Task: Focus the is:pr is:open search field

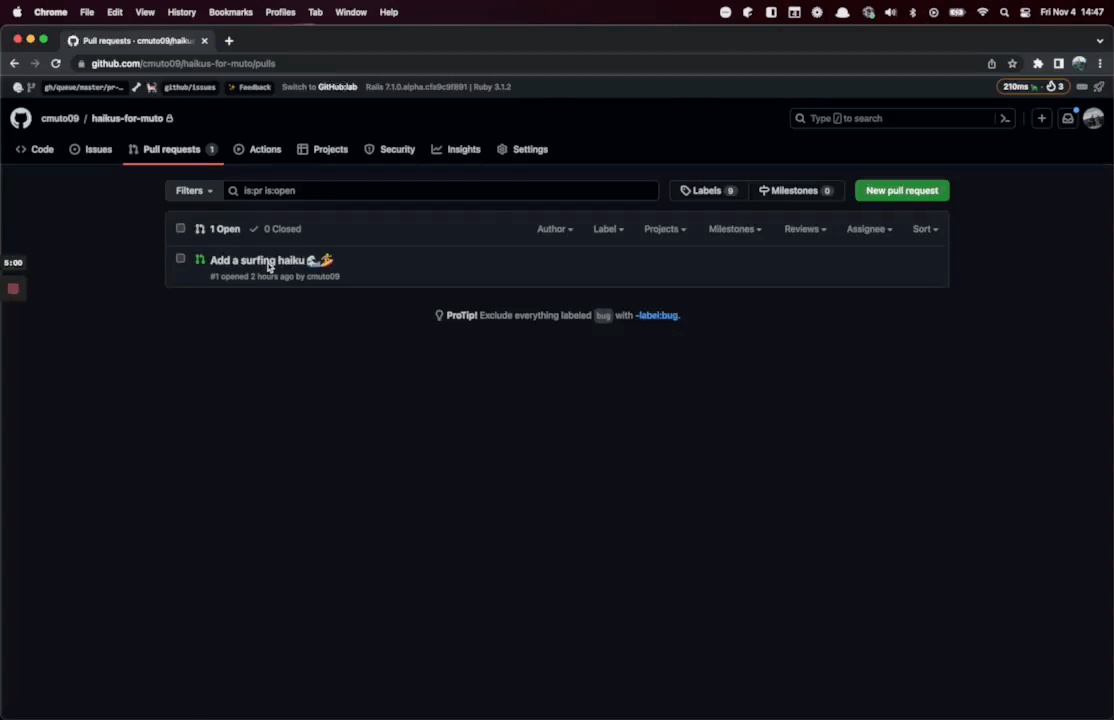Action: click(x=441, y=190)
